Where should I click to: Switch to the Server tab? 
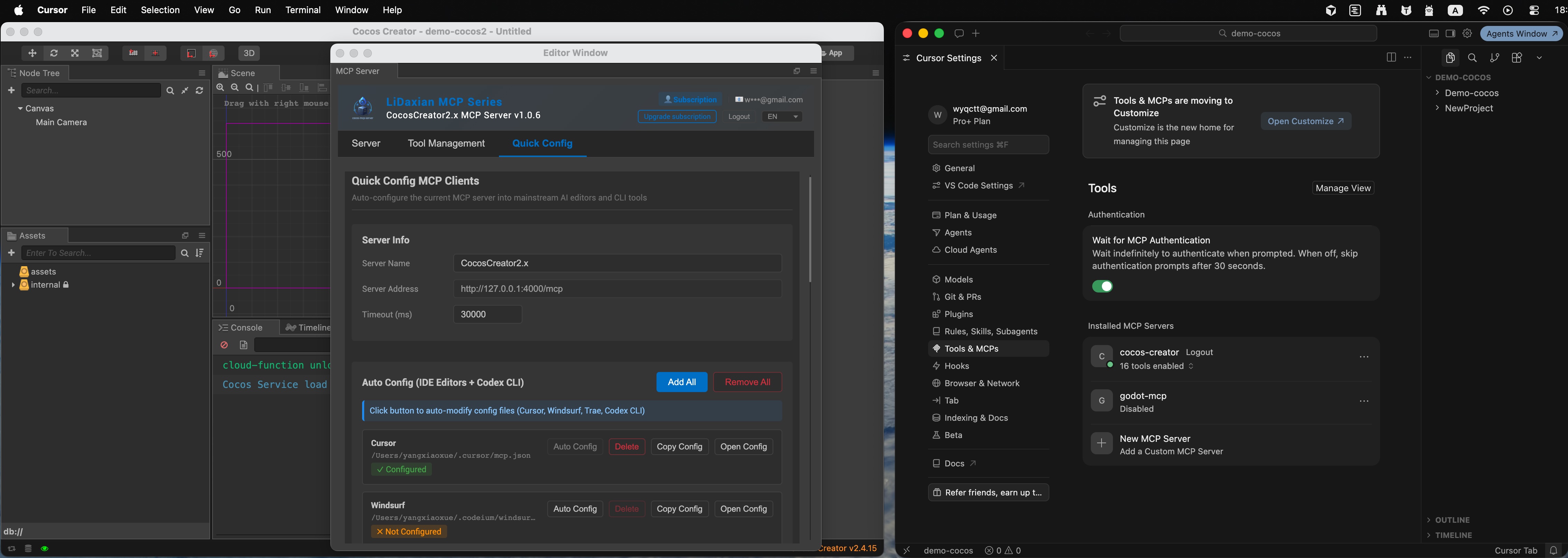click(366, 143)
